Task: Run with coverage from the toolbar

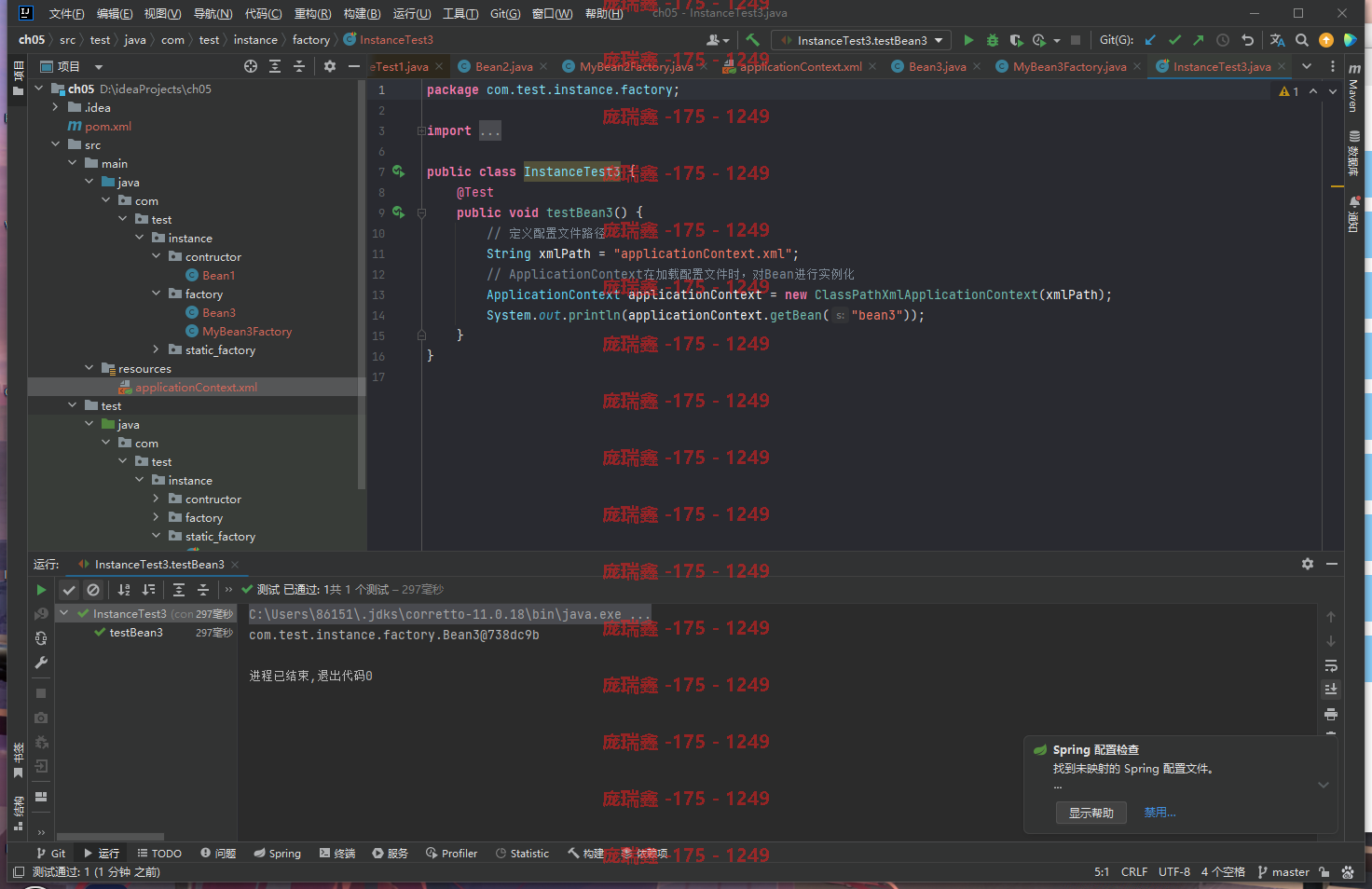Action: 1016,40
